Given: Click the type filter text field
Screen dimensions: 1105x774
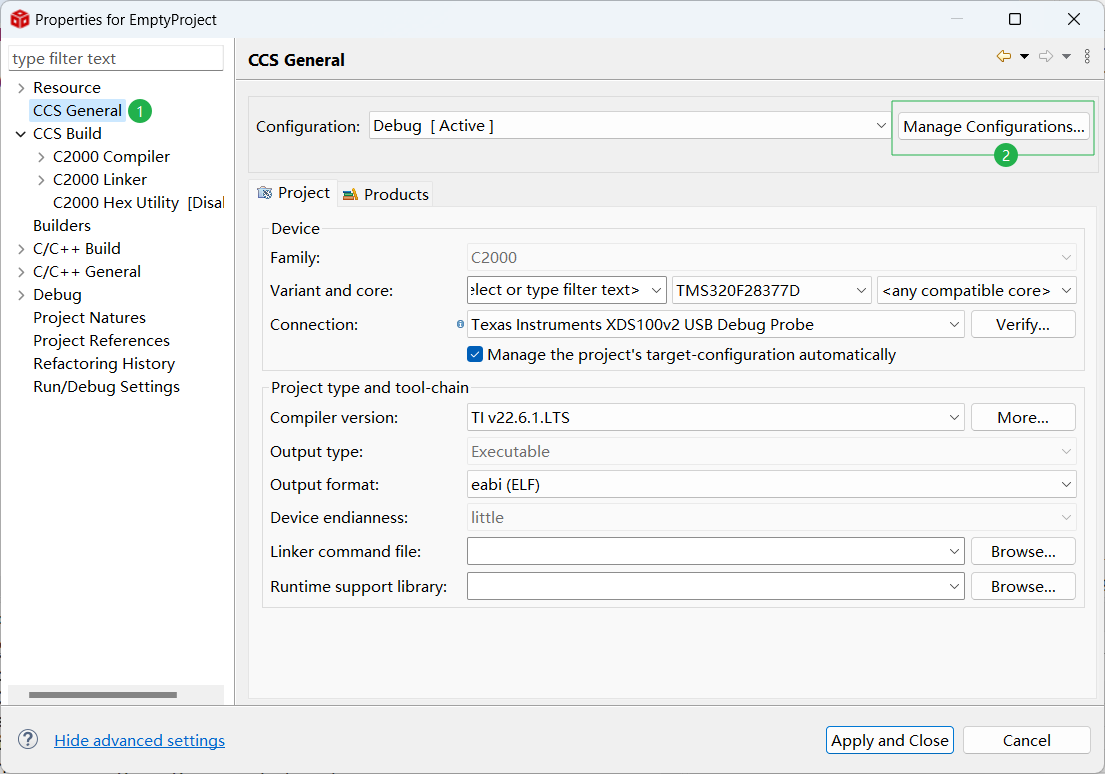Looking at the screenshot, I should [116, 58].
